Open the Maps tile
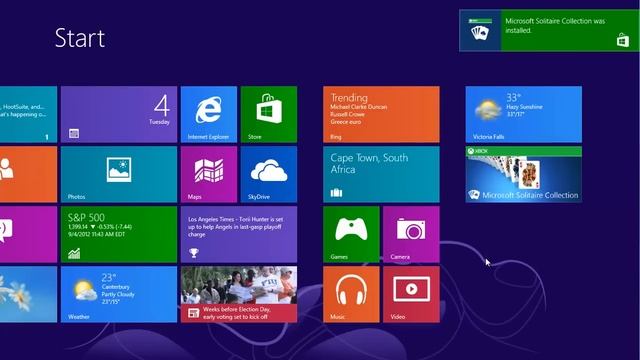Image resolution: width=640 pixels, height=360 pixels. [x=209, y=174]
